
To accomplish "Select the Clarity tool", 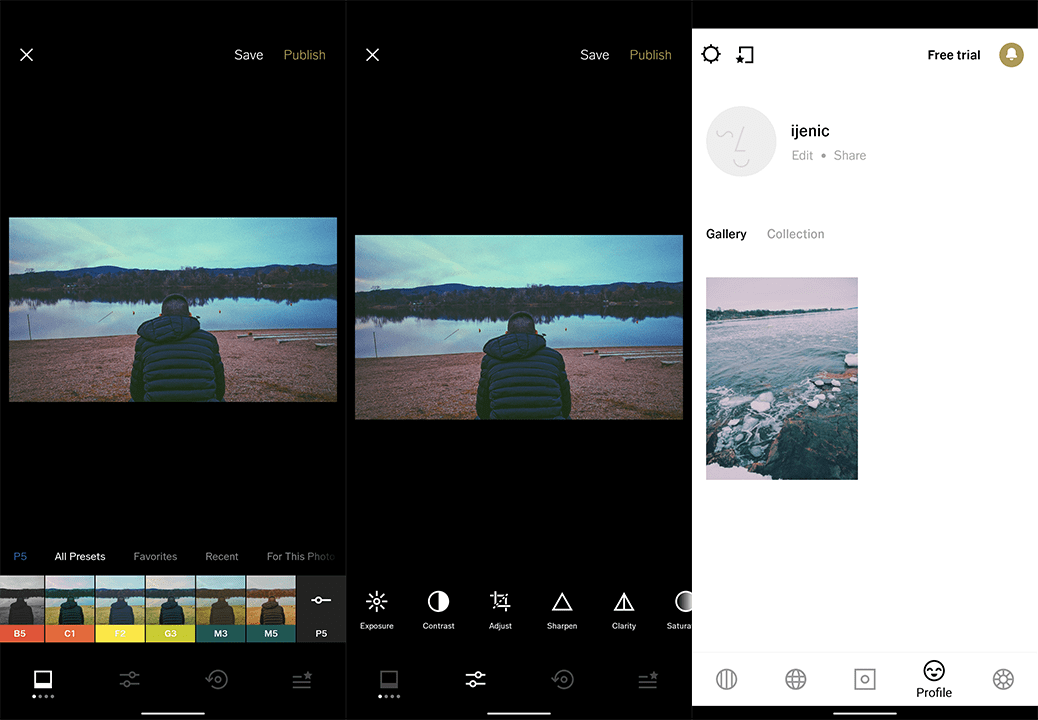I will (x=624, y=609).
